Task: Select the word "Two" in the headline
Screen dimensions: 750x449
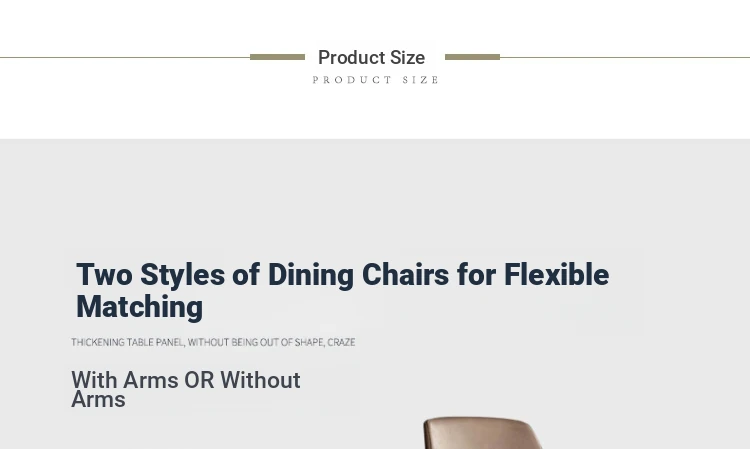Action: coord(104,275)
